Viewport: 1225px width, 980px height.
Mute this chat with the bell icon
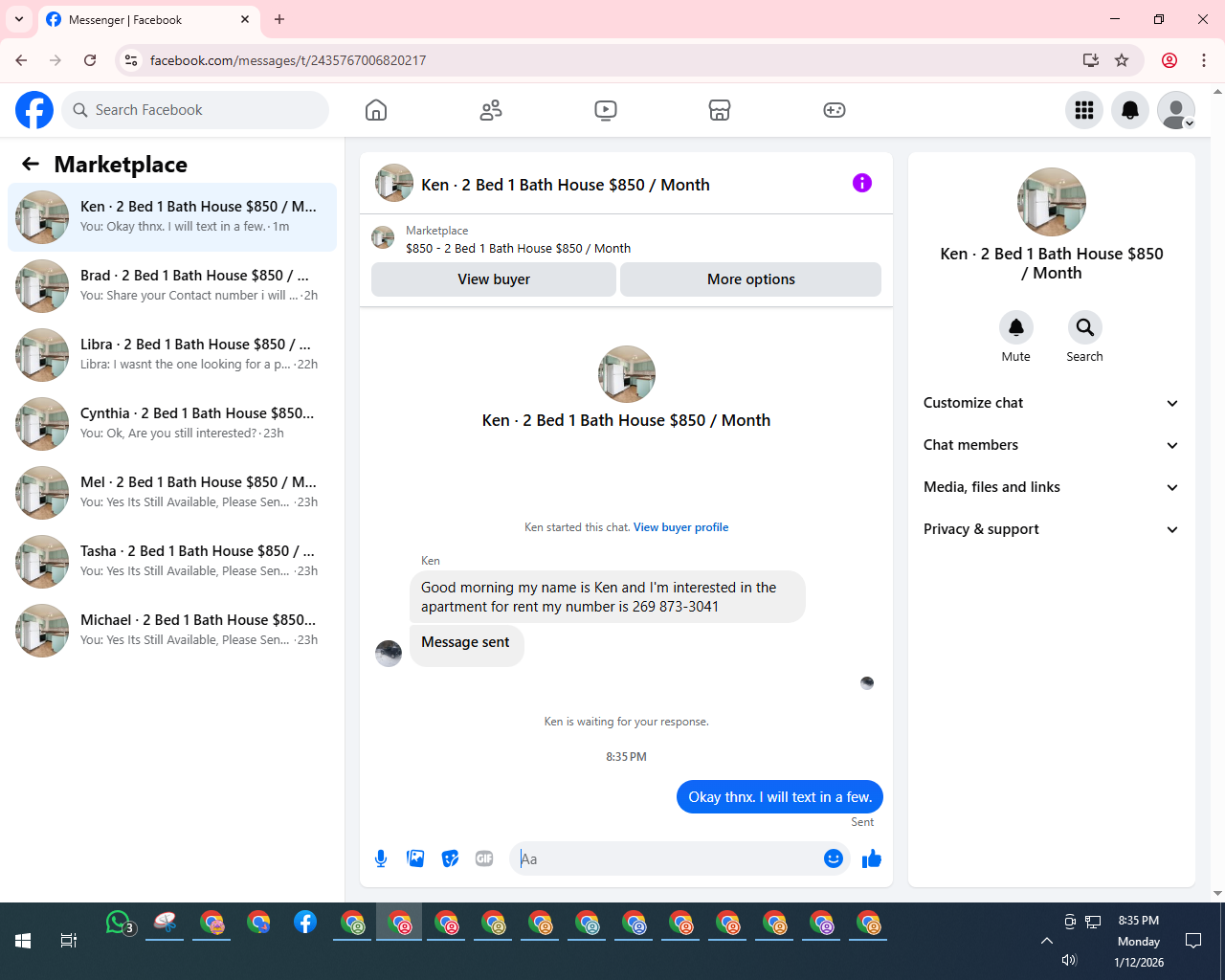click(x=1016, y=327)
